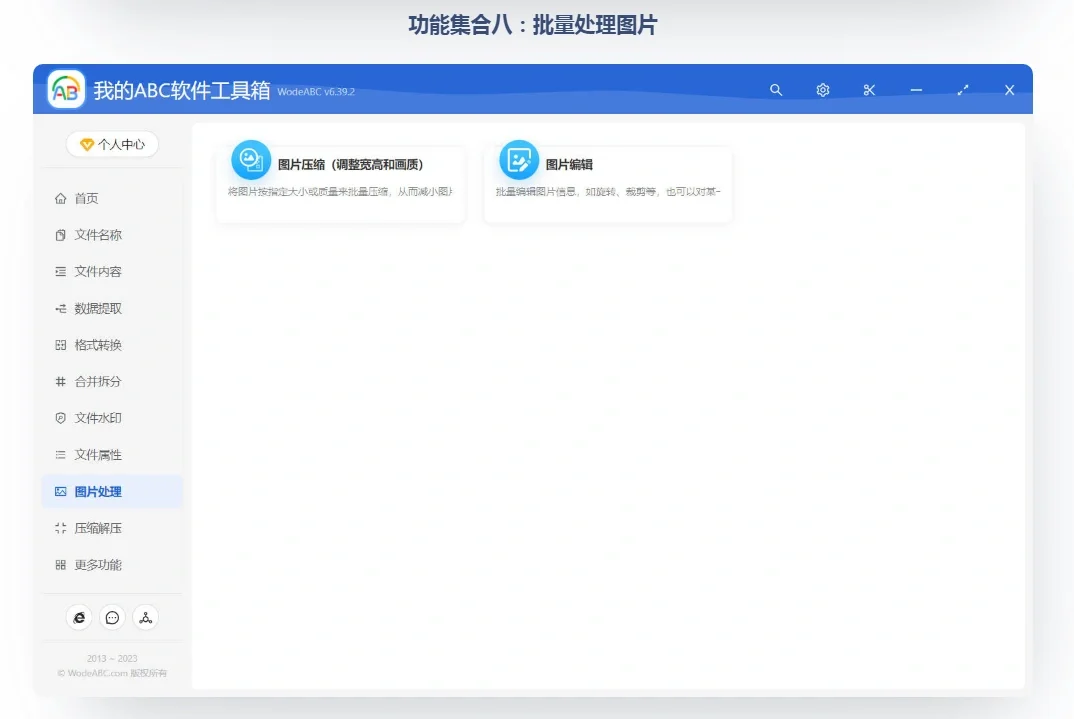Click the search icon in the title bar

click(776, 90)
